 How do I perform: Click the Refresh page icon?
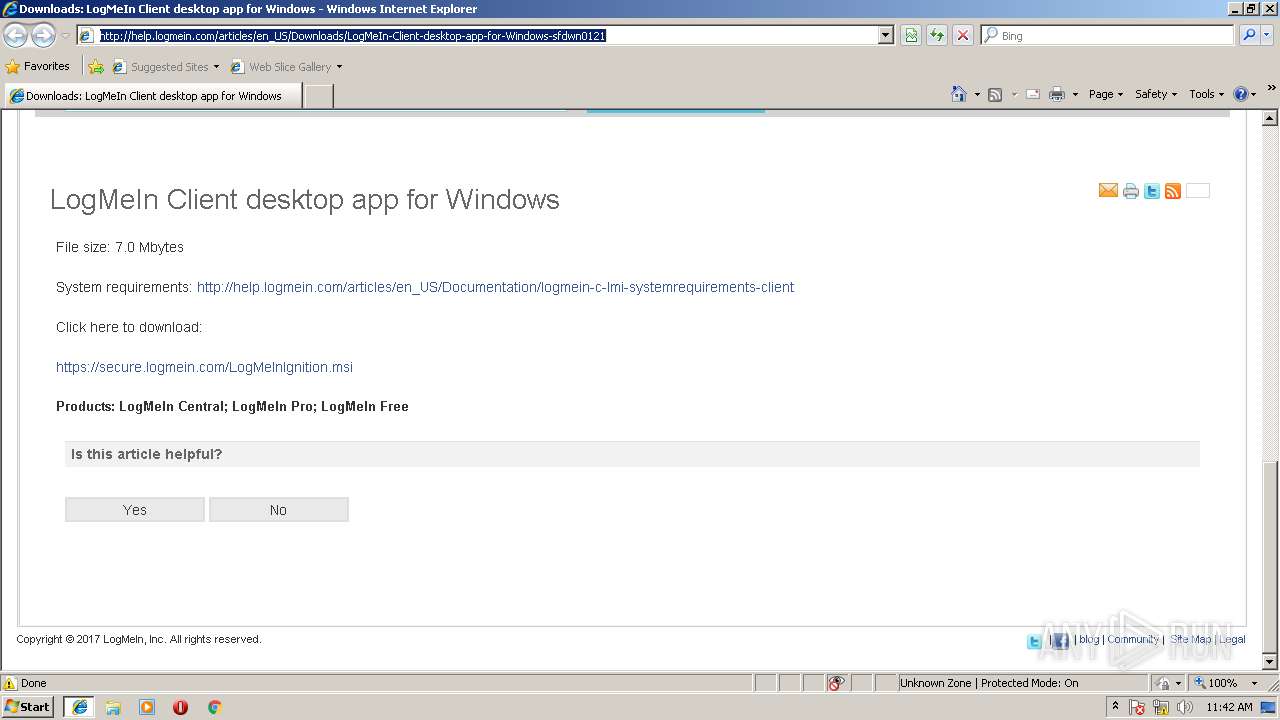coord(937,35)
